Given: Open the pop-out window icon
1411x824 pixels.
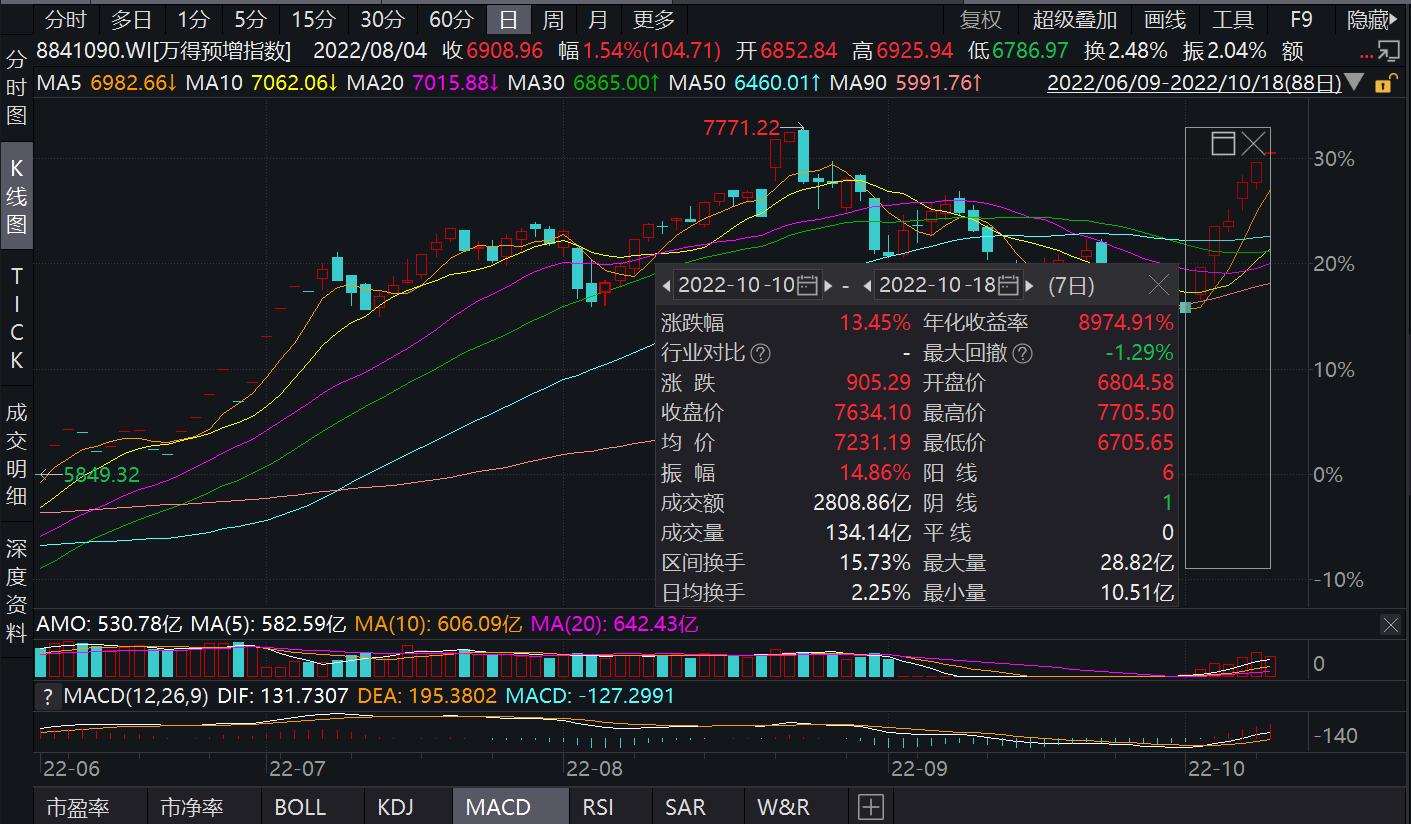Looking at the screenshot, I should click(x=1387, y=51).
